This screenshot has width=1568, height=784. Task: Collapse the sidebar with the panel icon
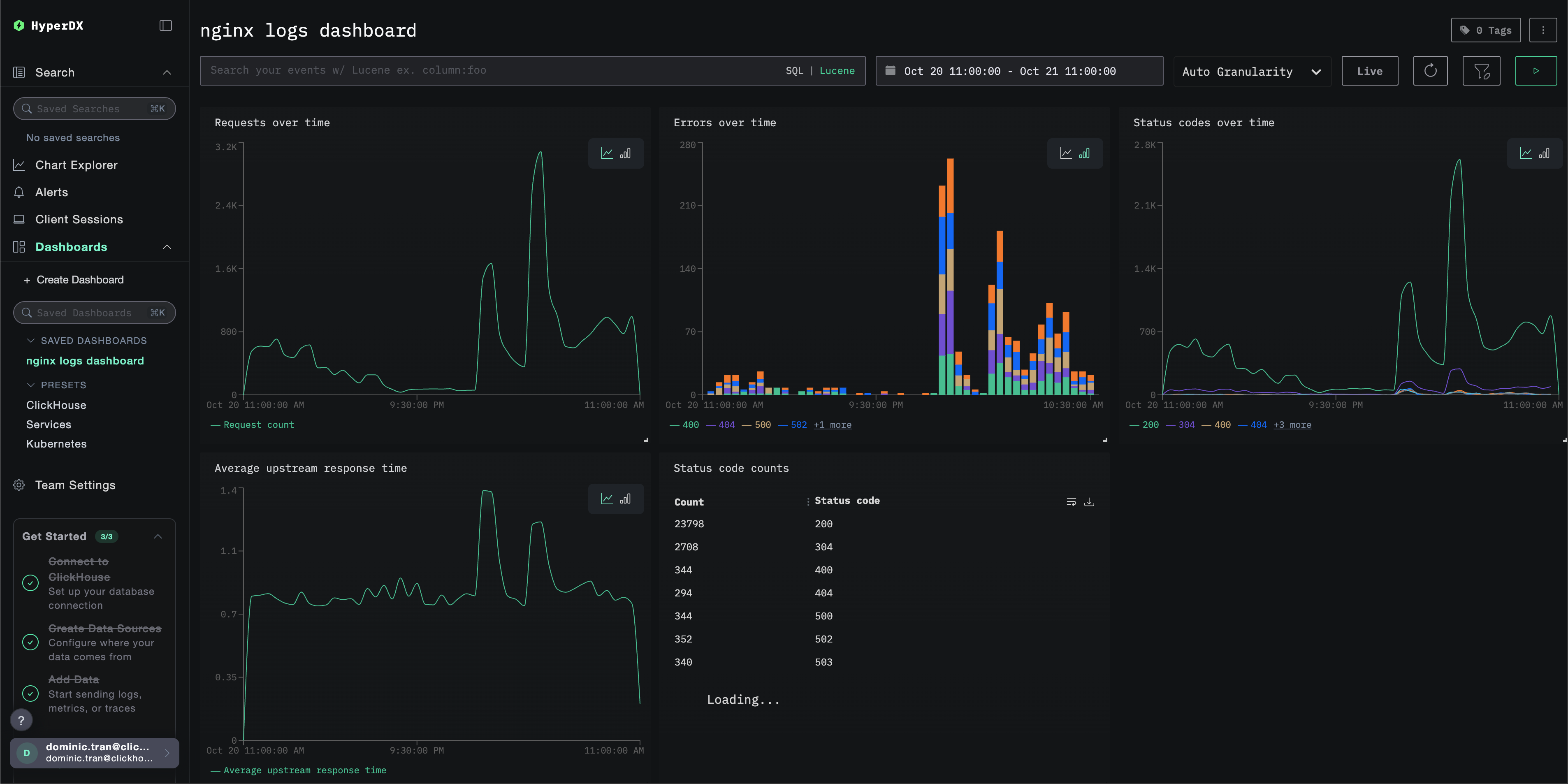point(165,25)
